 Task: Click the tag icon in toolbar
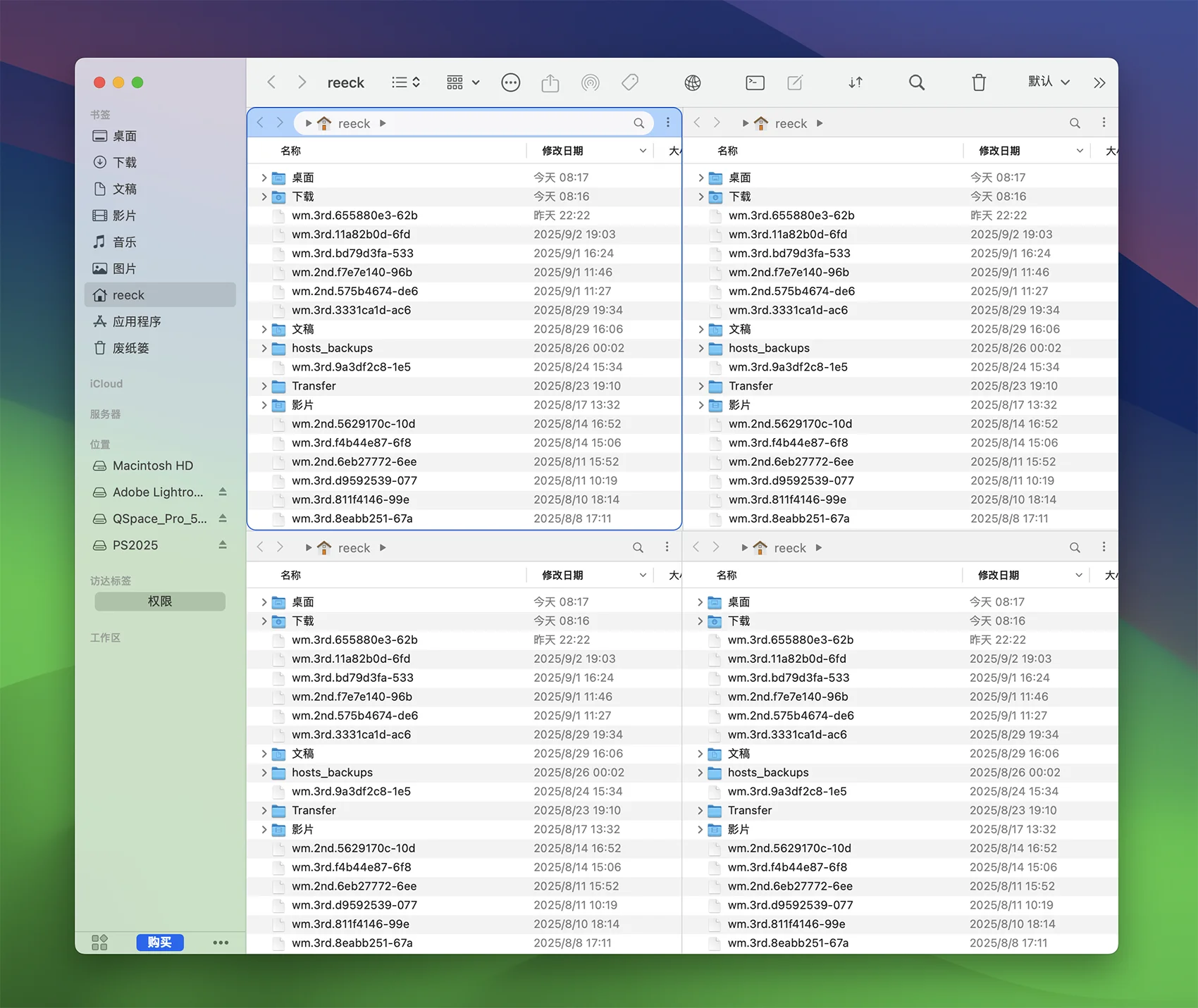point(630,82)
